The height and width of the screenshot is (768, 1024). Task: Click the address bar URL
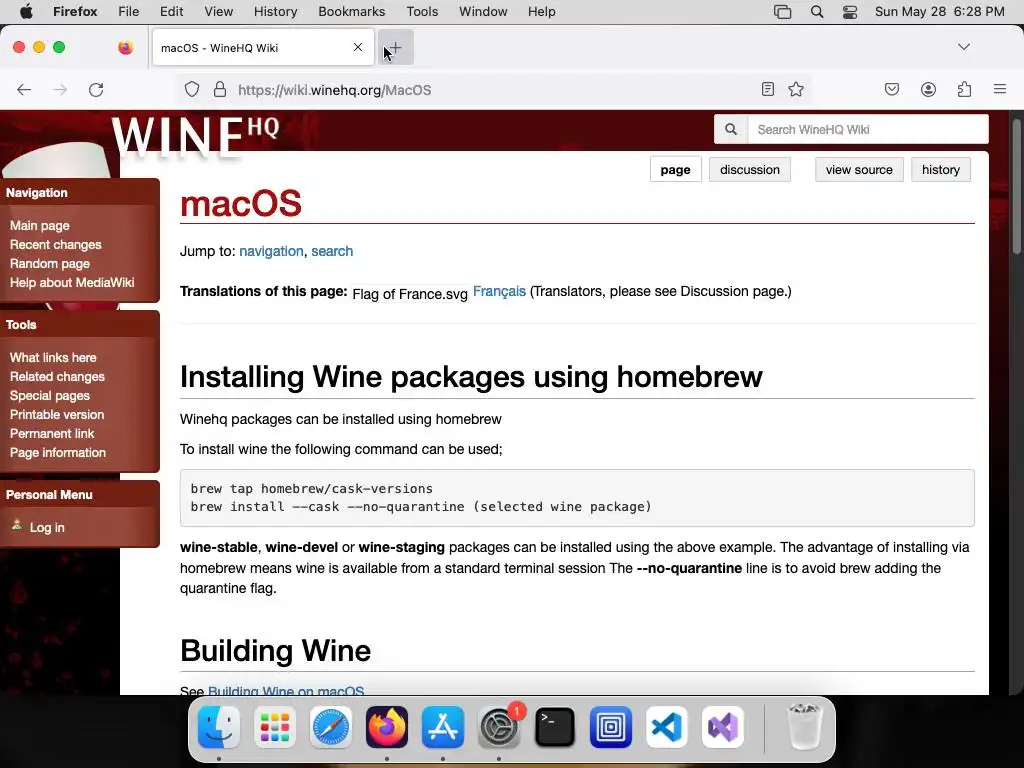[x=334, y=90]
